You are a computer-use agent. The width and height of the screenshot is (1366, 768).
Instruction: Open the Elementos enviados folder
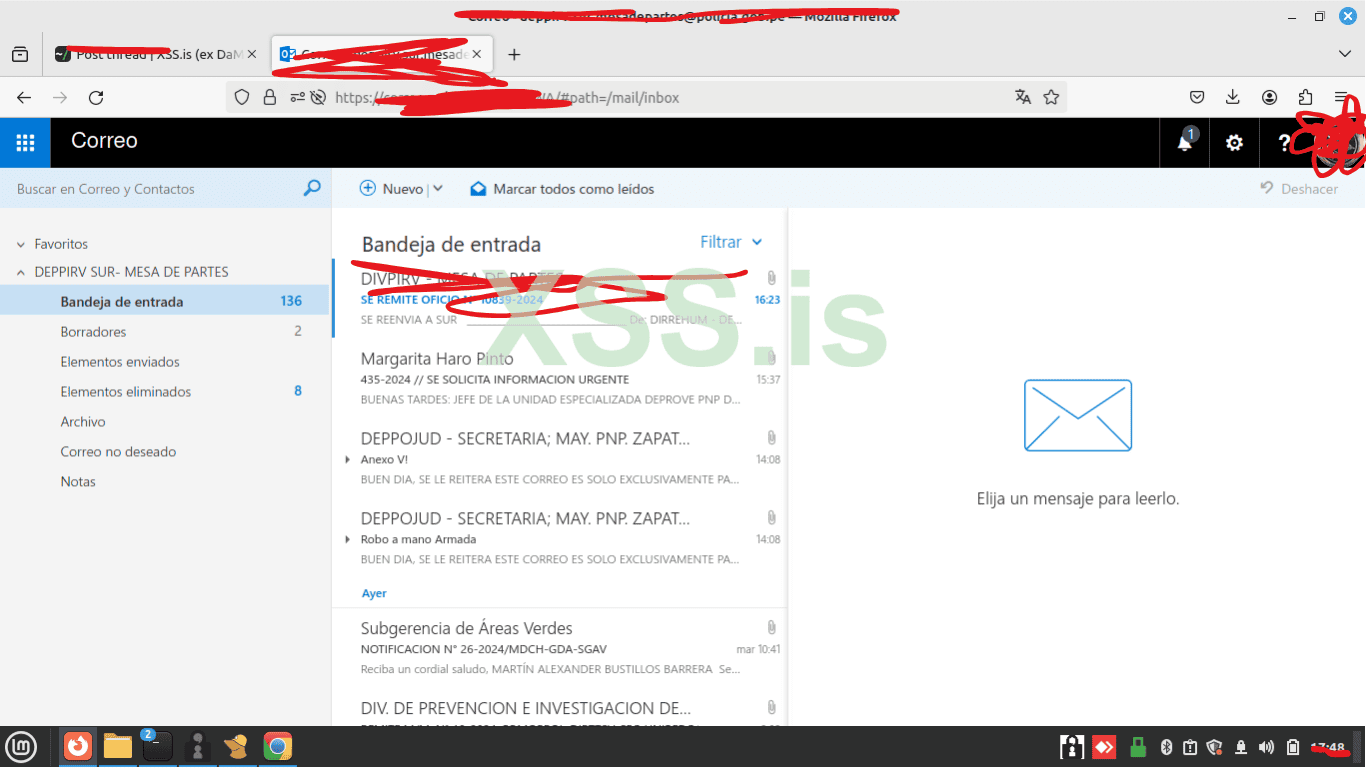(164, 361)
